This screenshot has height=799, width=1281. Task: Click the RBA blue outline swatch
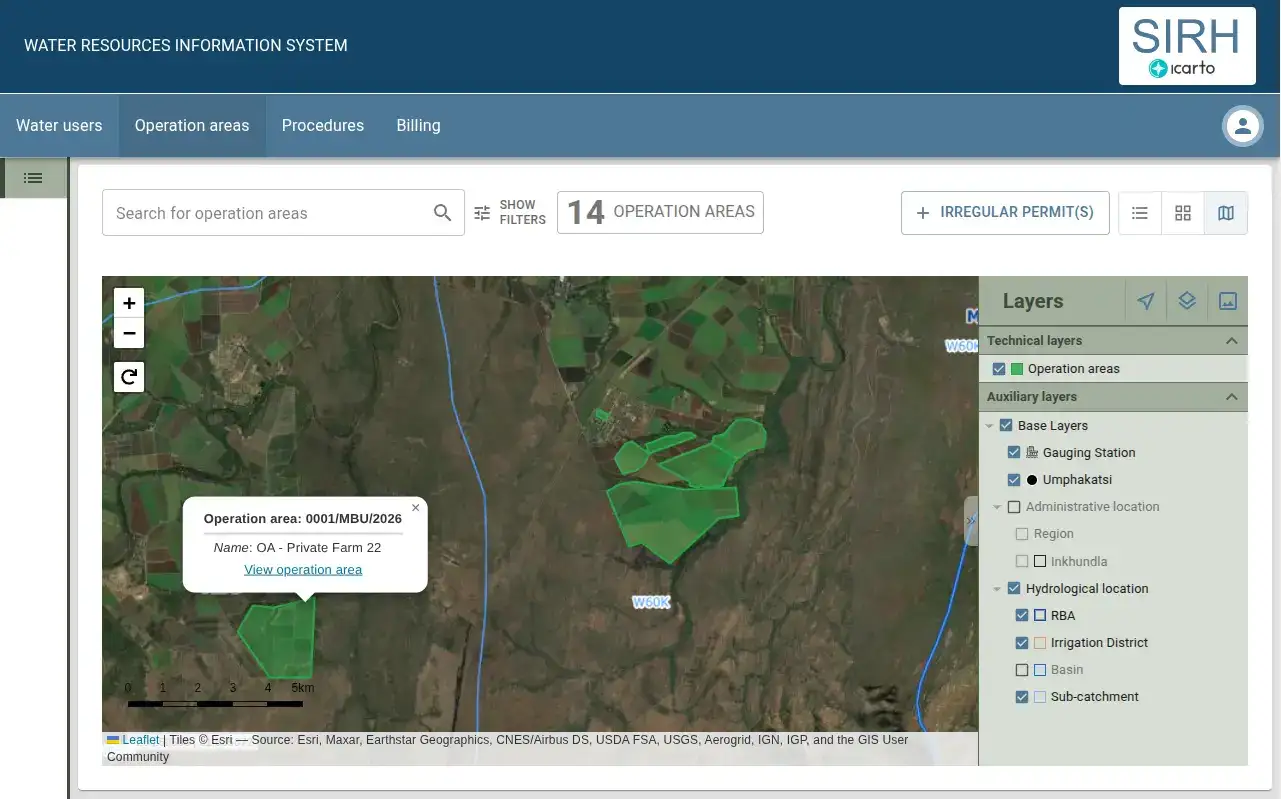(1040, 616)
